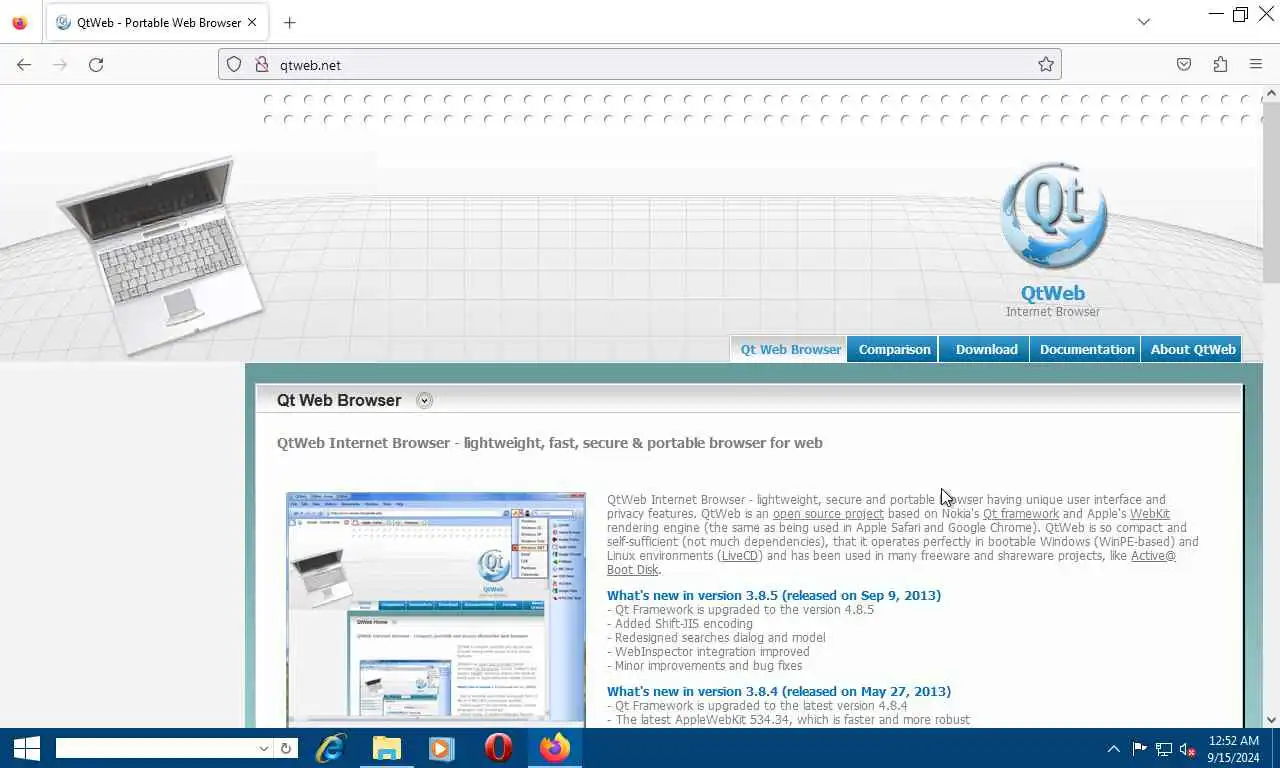Screen dimensions: 1280x768
Task: Open the clock showing 12:52 AM
Action: click(1233, 749)
